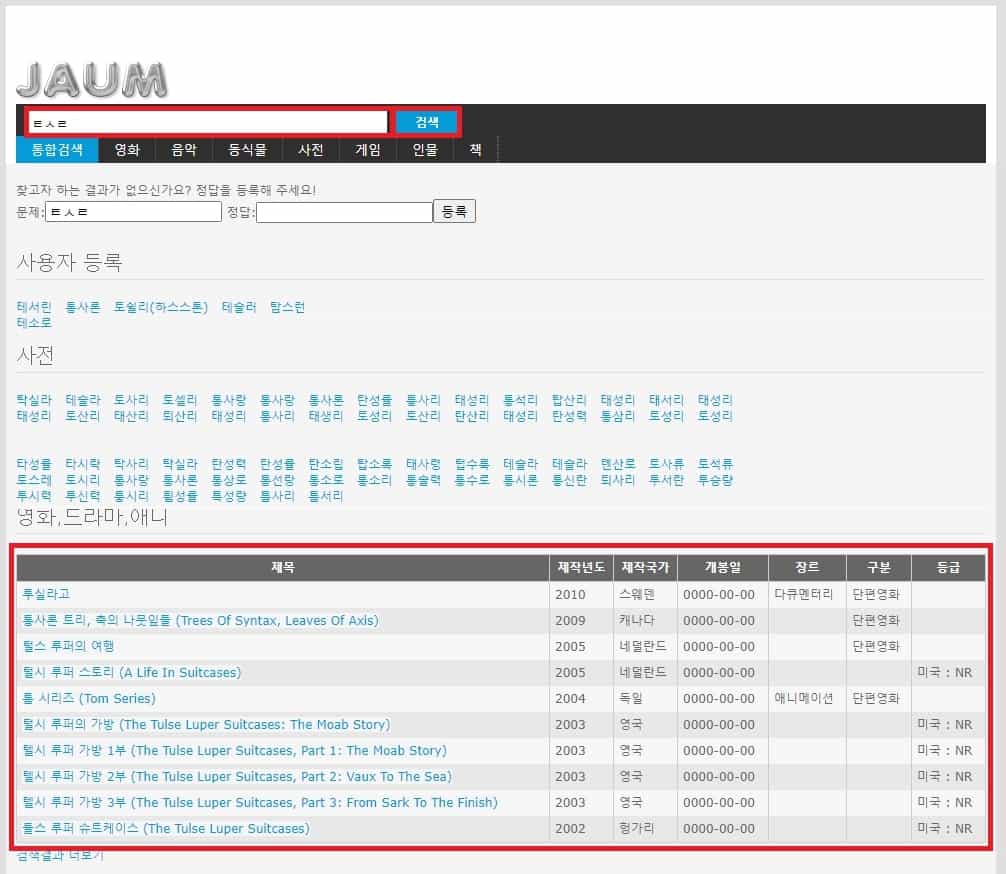Select the 사전 tab in navigation bar
The image size is (1006, 874).
click(311, 150)
